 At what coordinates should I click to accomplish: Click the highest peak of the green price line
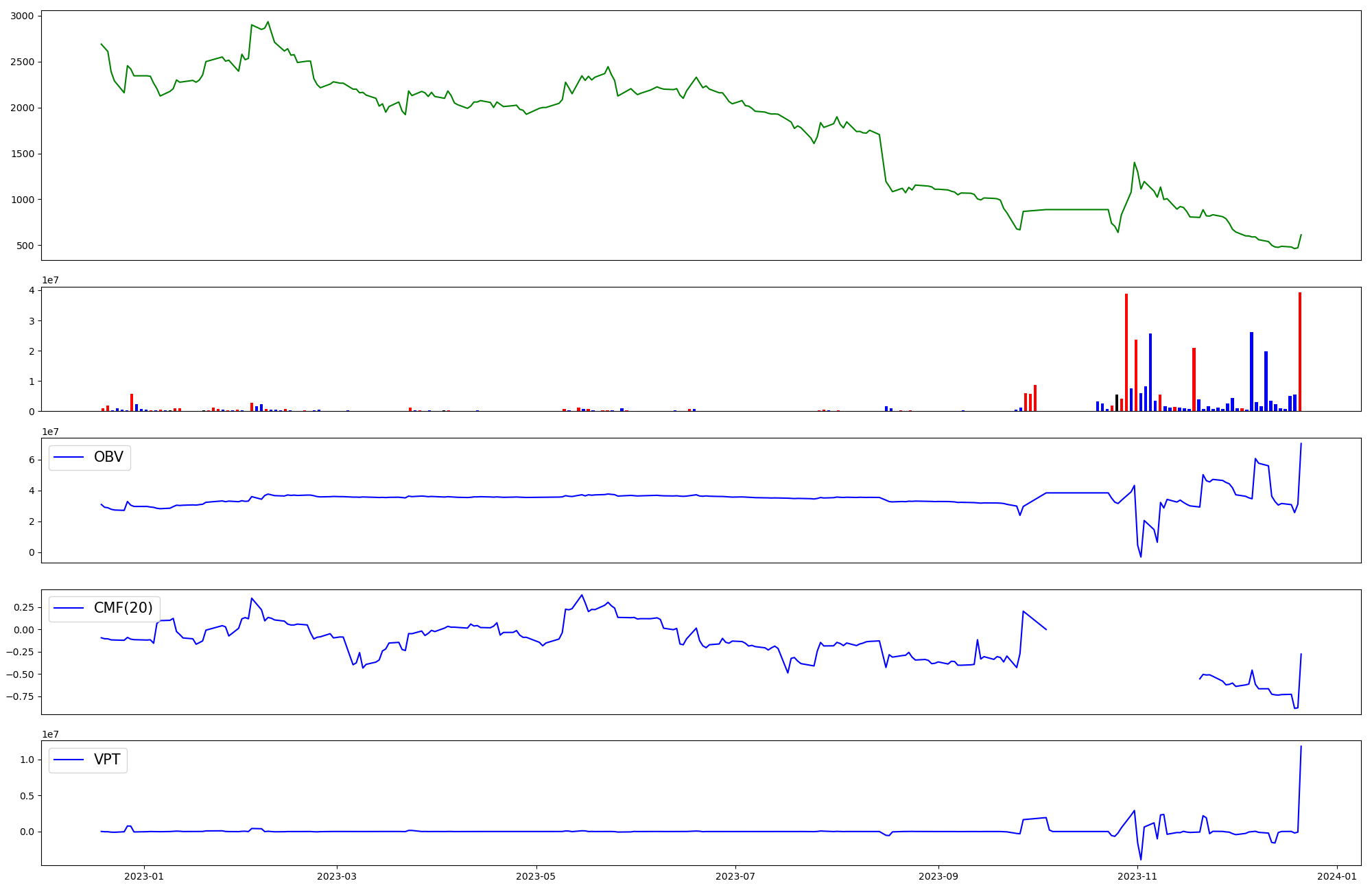pyautogui.click(x=268, y=22)
